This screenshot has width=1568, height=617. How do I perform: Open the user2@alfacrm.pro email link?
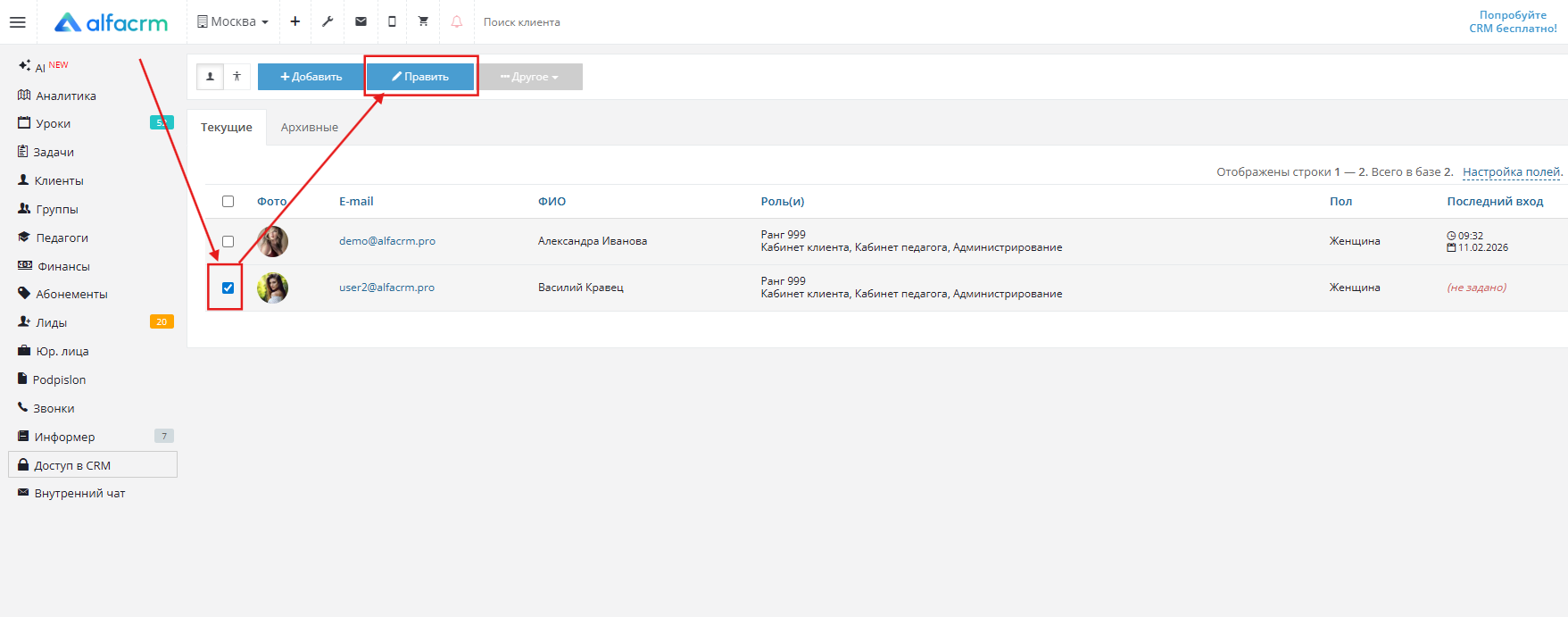[x=386, y=288]
